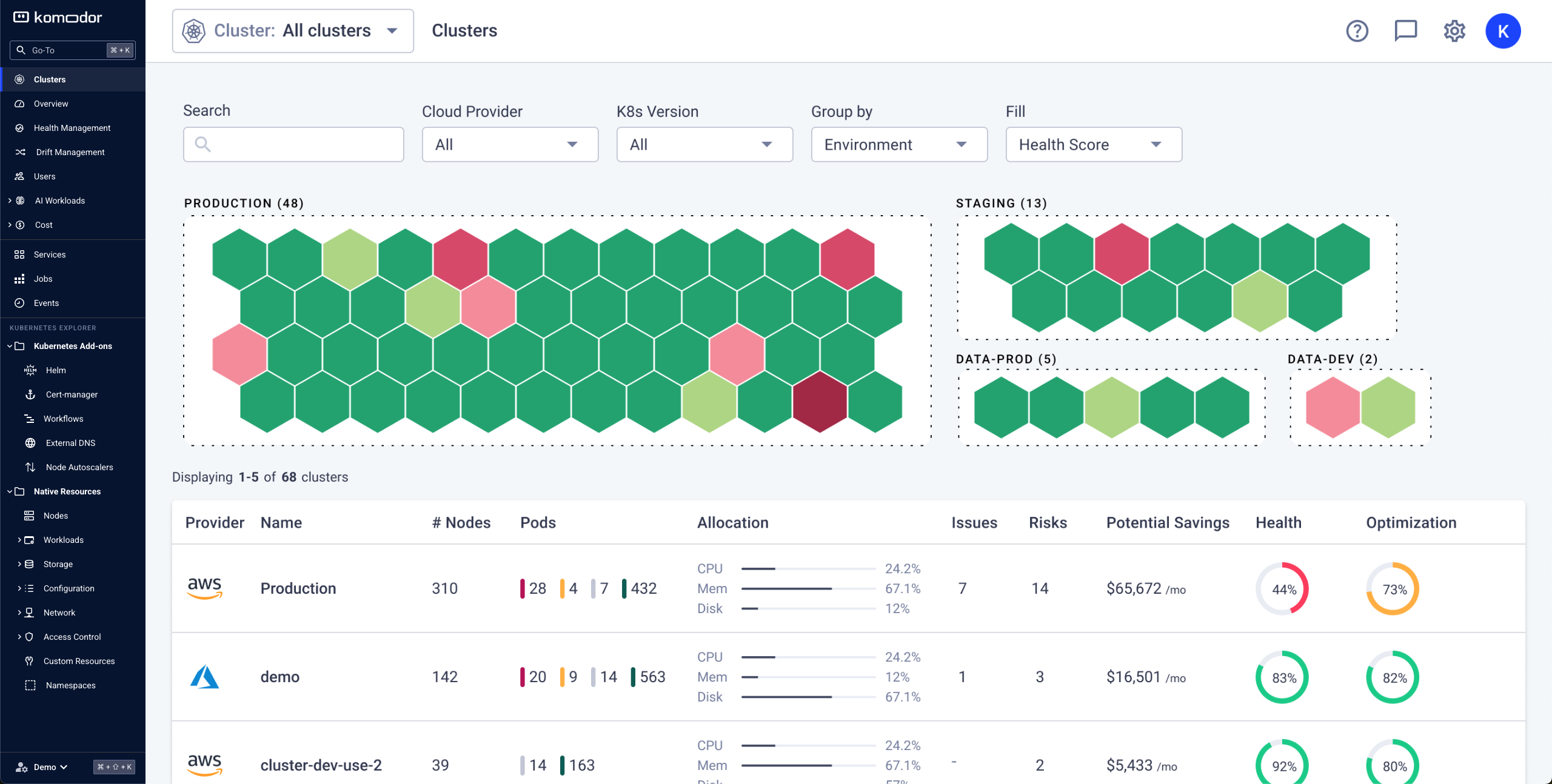Screen dimensions: 1552x784
Task: Open the Node Autoscalers page
Action: click(x=79, y=467)
